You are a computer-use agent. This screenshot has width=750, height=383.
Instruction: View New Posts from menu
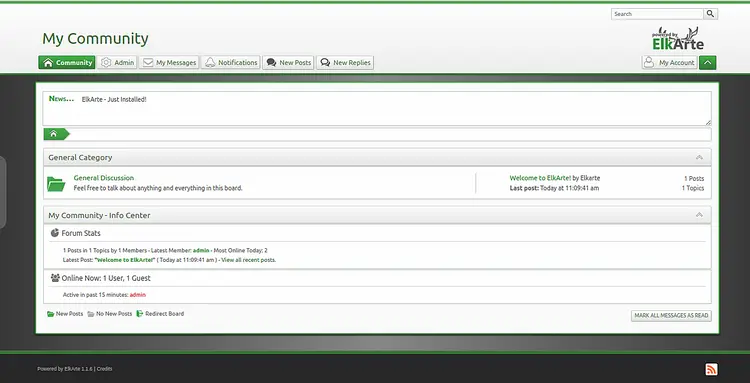[288, 63]
